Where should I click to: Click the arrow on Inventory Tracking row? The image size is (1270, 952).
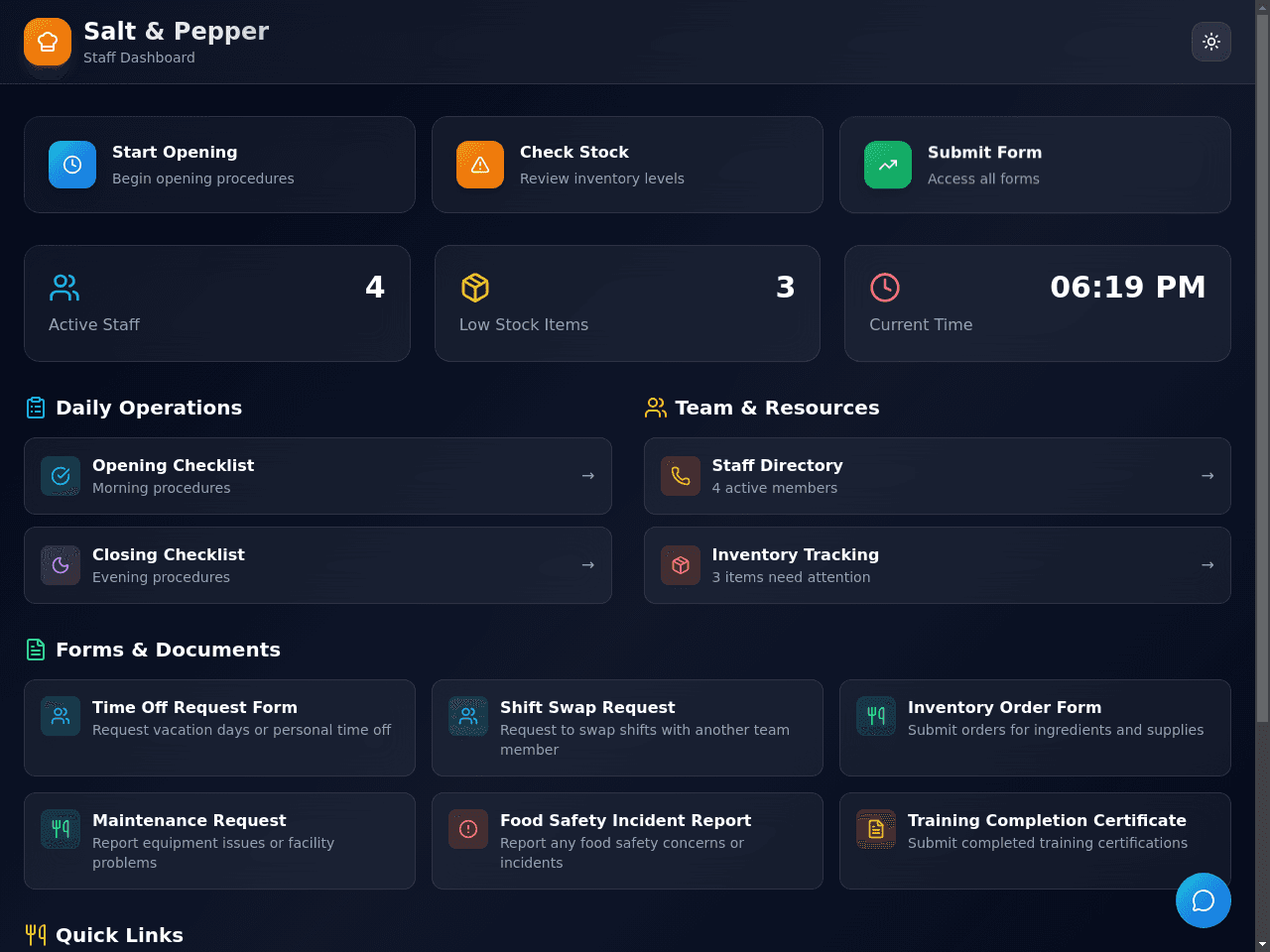[x=1207, y=565]
